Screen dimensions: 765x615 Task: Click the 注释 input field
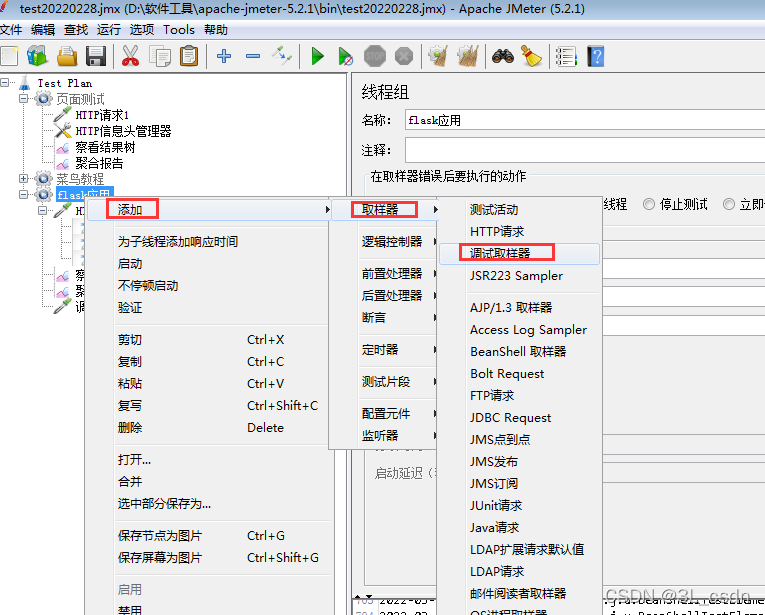pyautogui.click(x=584, y=150)
